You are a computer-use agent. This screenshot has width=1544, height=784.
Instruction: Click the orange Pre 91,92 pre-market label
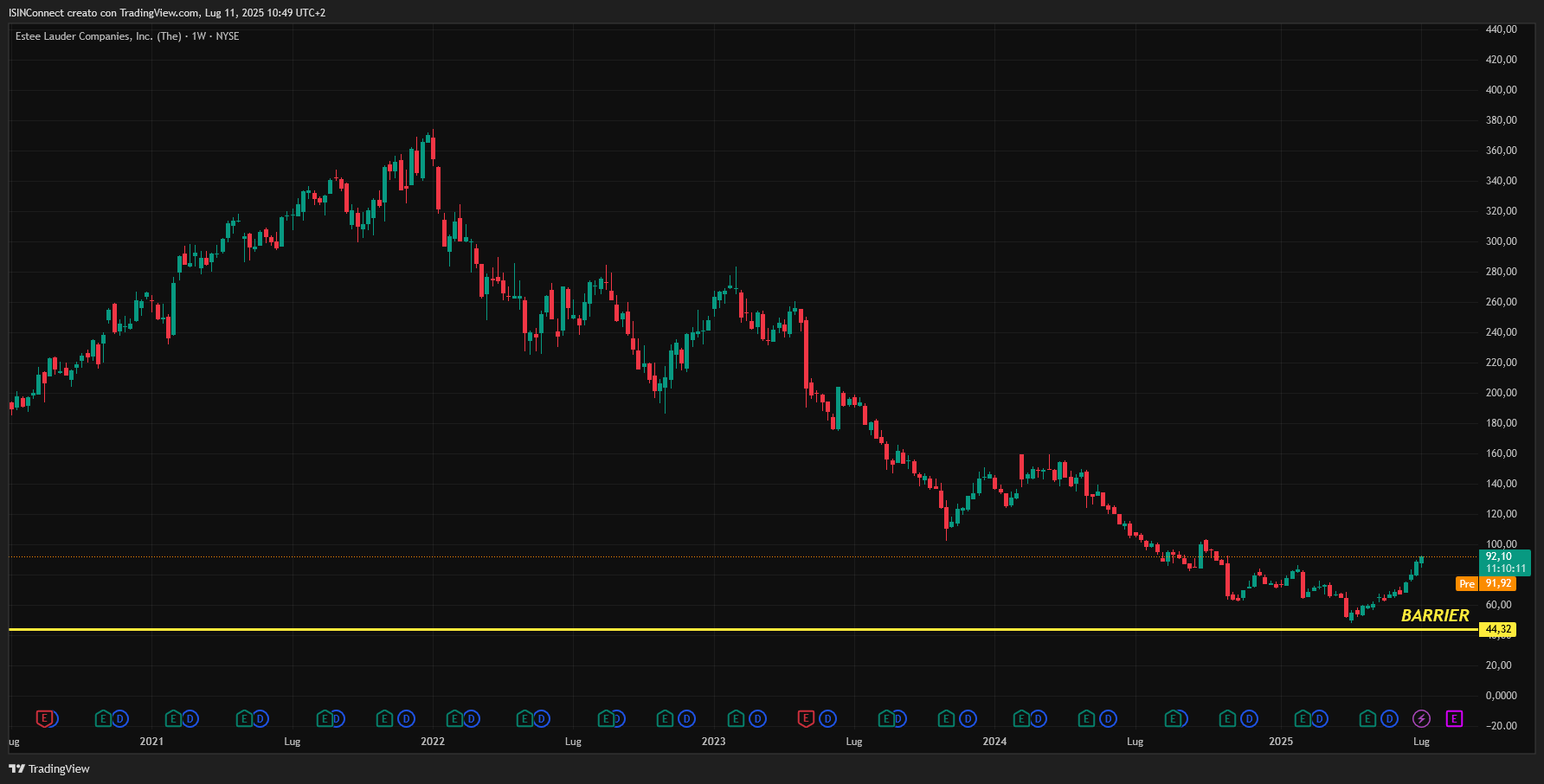point(1486,584)
